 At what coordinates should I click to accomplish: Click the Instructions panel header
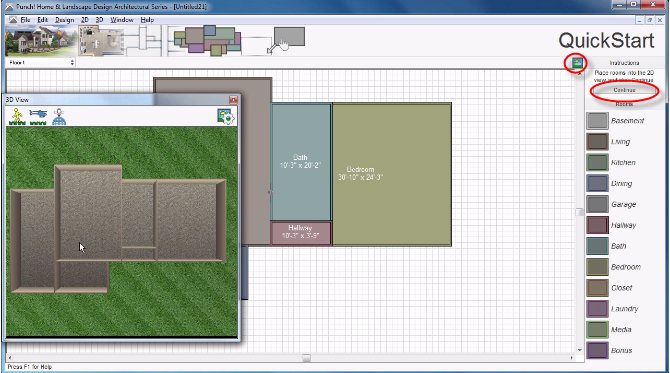pyautogui.click(x=624, y=63)
